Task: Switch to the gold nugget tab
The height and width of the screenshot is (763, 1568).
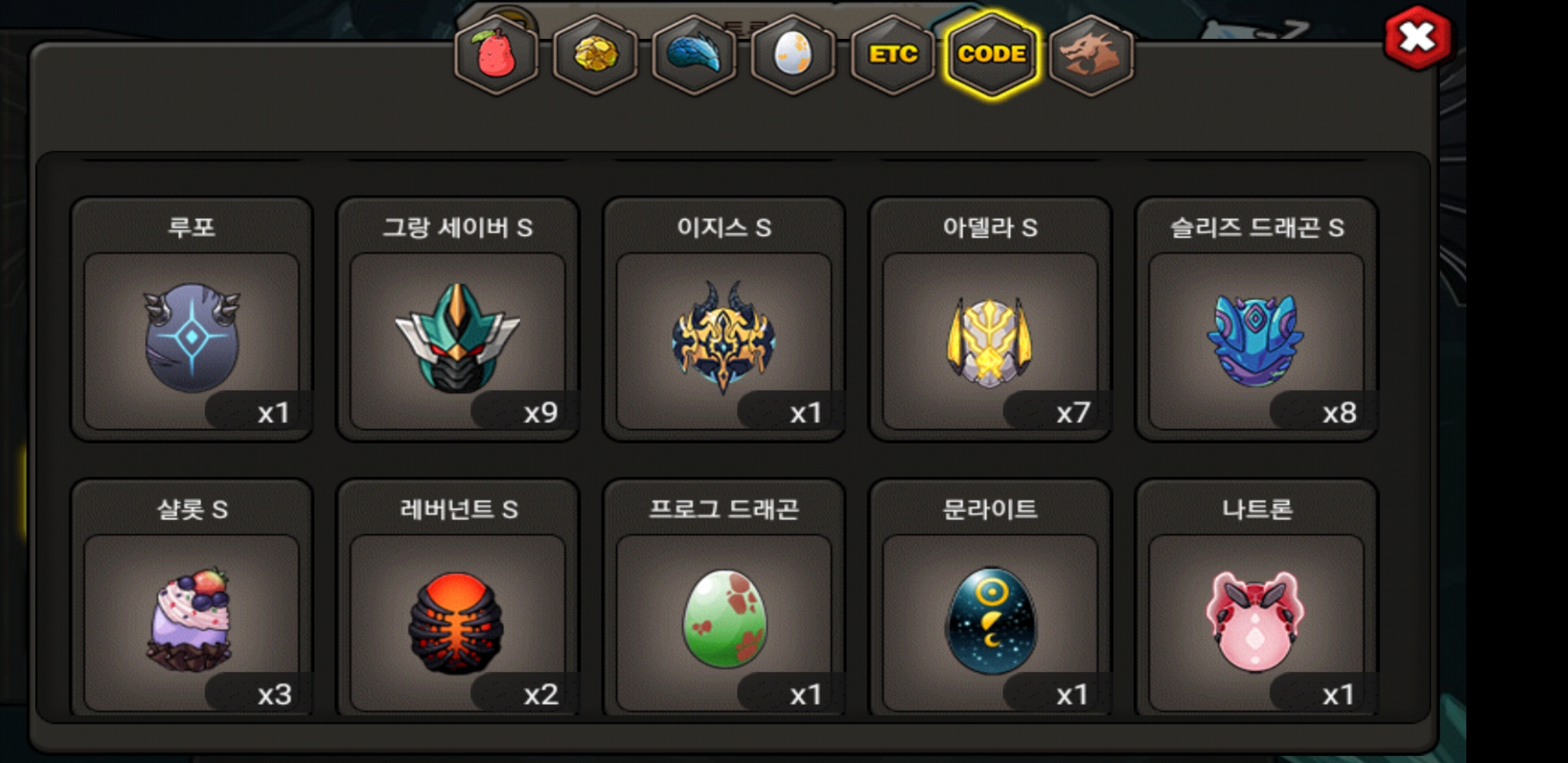Action: tap(595, 54)
